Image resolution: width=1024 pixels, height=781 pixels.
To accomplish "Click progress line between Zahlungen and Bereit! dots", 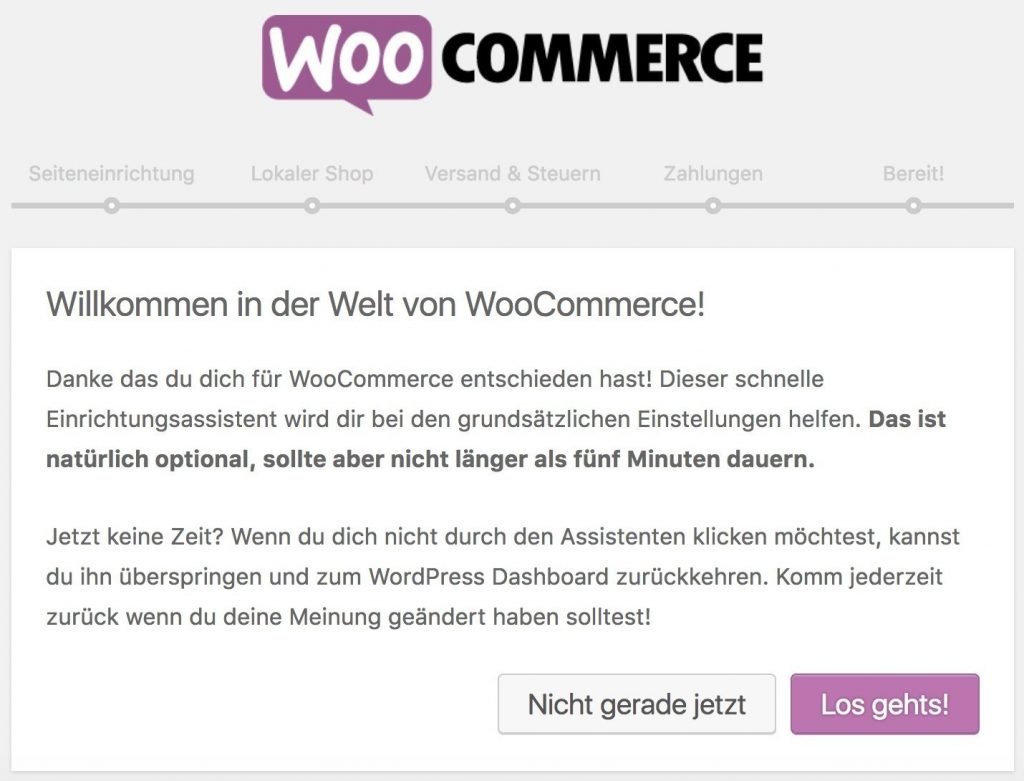I will tap(813, 206).
